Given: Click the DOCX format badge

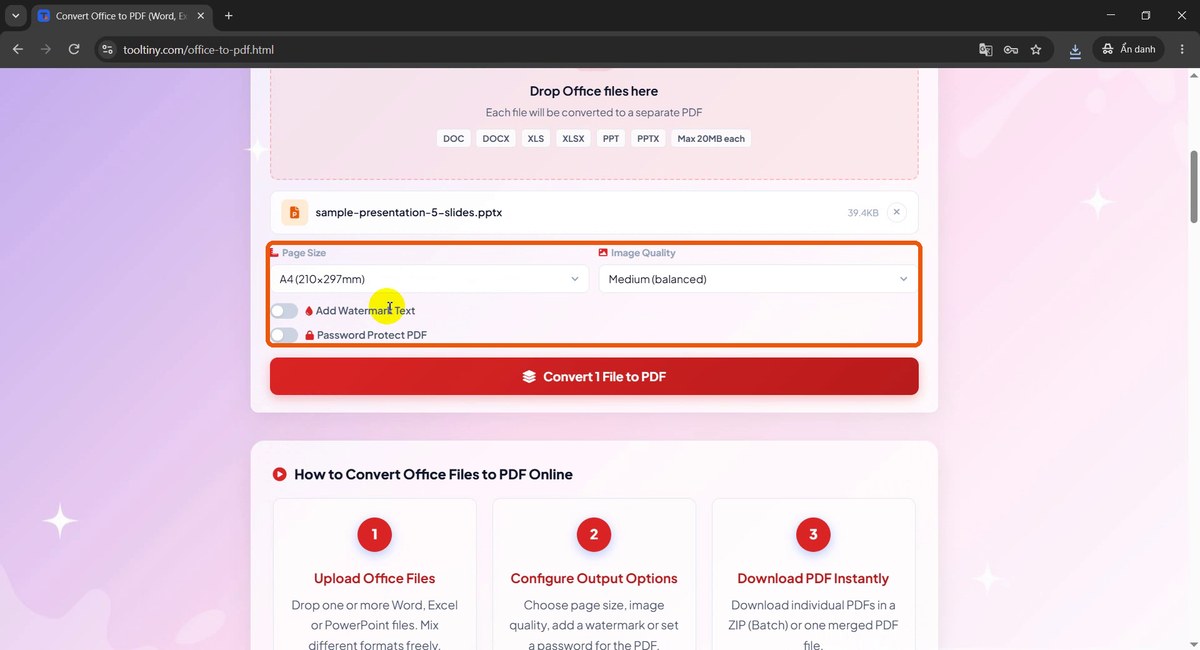Looking at the screenshot, I should tap(496, 139).
